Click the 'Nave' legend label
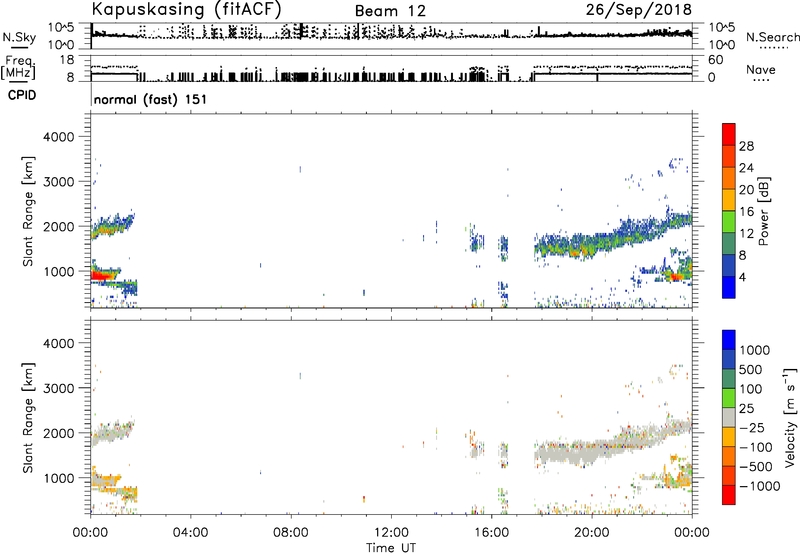800x554 pixels. click(761, 70)
